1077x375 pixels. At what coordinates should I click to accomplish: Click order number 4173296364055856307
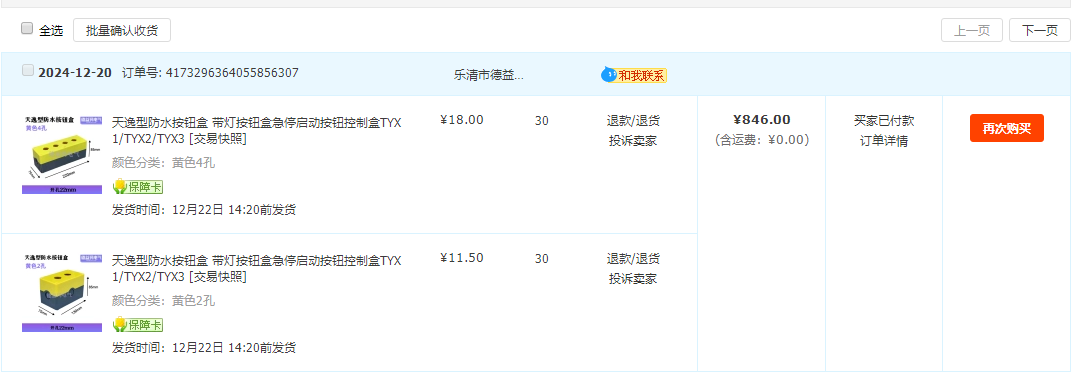click(x=233, y=72)
